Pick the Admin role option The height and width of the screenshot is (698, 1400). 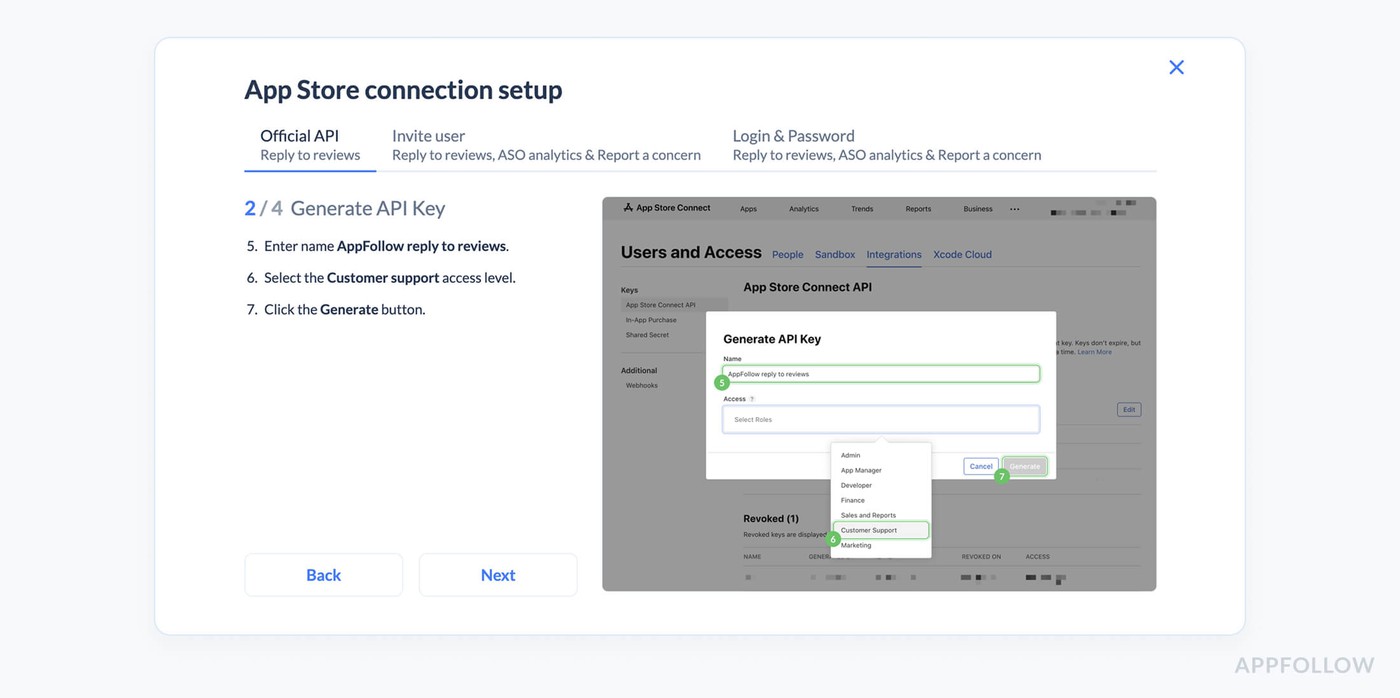tap(851, 455)
